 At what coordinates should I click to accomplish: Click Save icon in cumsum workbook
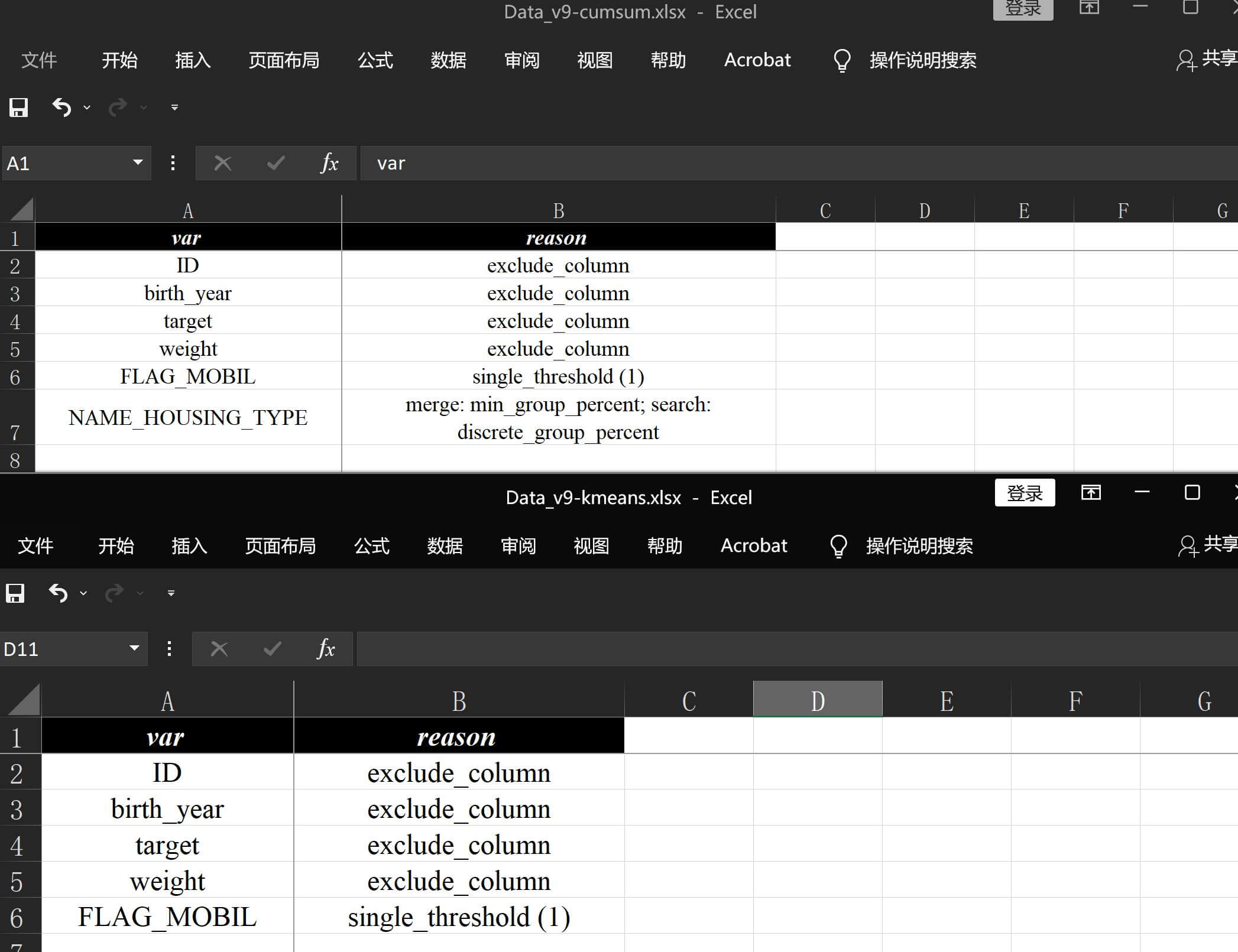pos(18,108)
